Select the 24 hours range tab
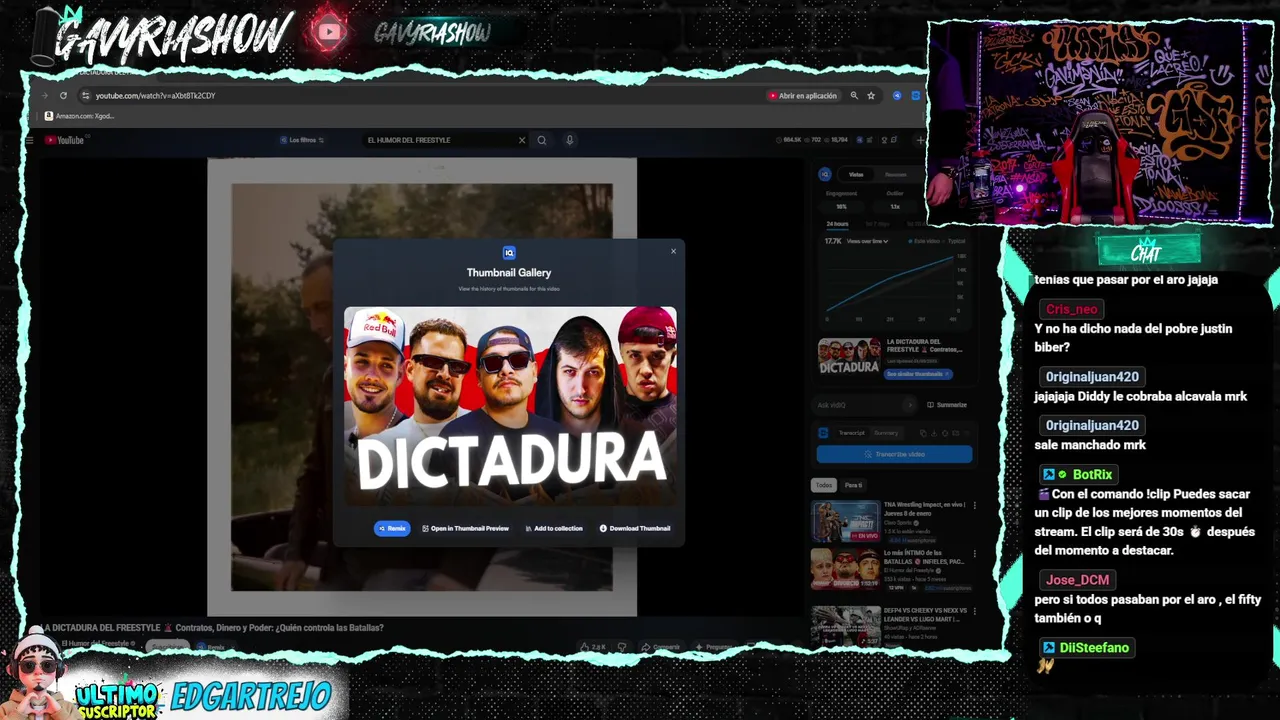This screenshot has width=1280, height=720. pos(837,224)
